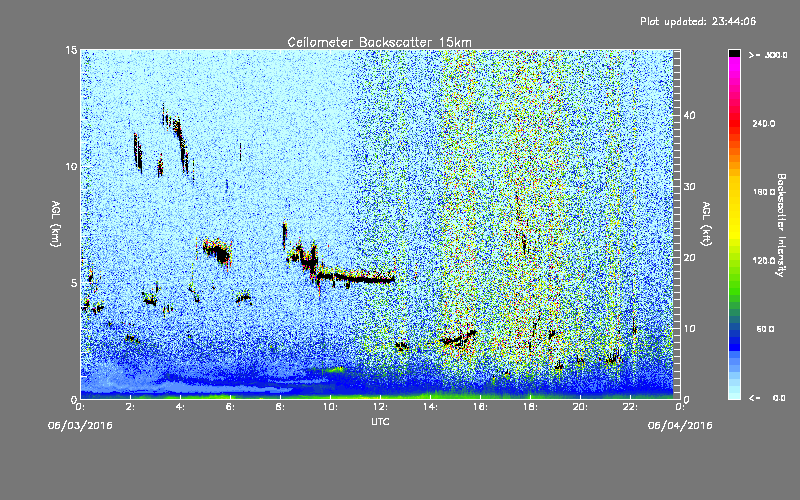Click the "AGL (km)" axis label
Image resolution: width=800 pixels, height=500 pixels.
55,224
